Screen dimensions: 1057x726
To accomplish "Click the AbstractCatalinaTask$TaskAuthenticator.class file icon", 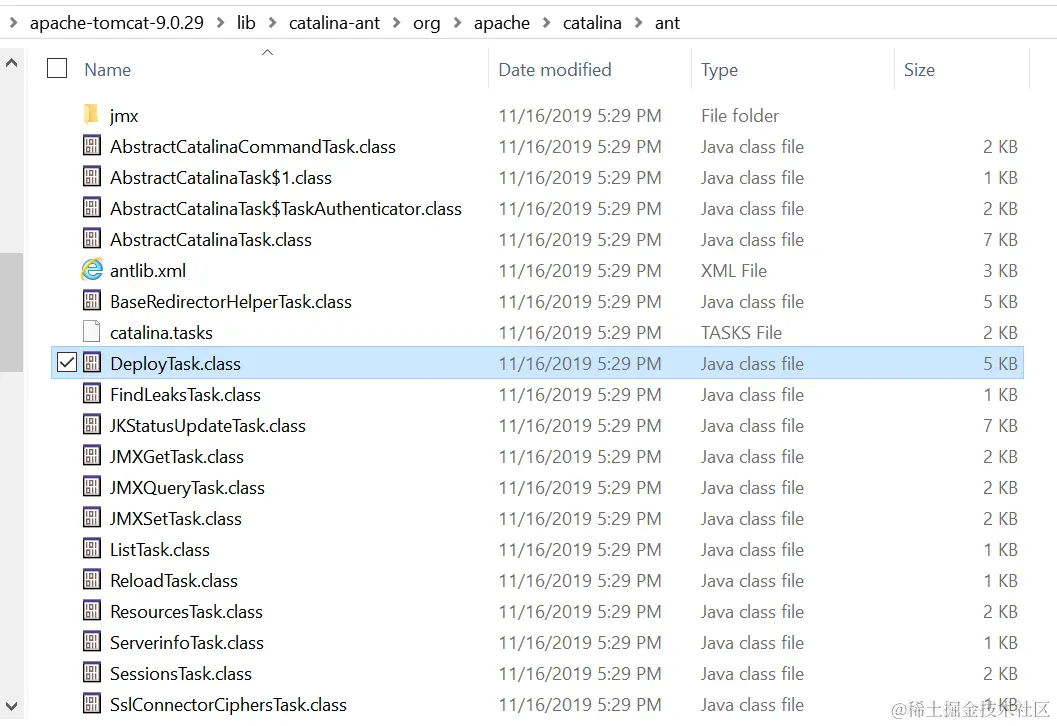I will [x=92, y=208].
